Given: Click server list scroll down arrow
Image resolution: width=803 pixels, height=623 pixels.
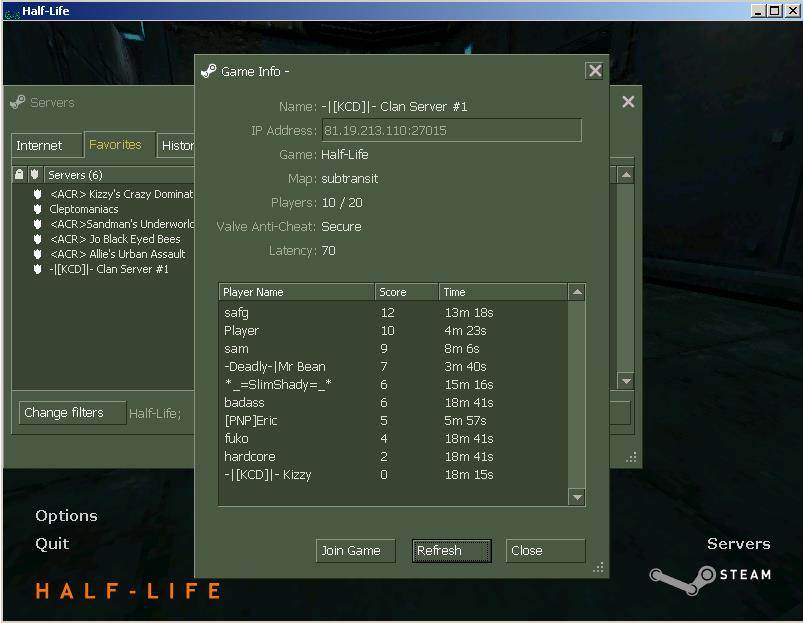Looking at the screenshot, I should click(626, 381).
